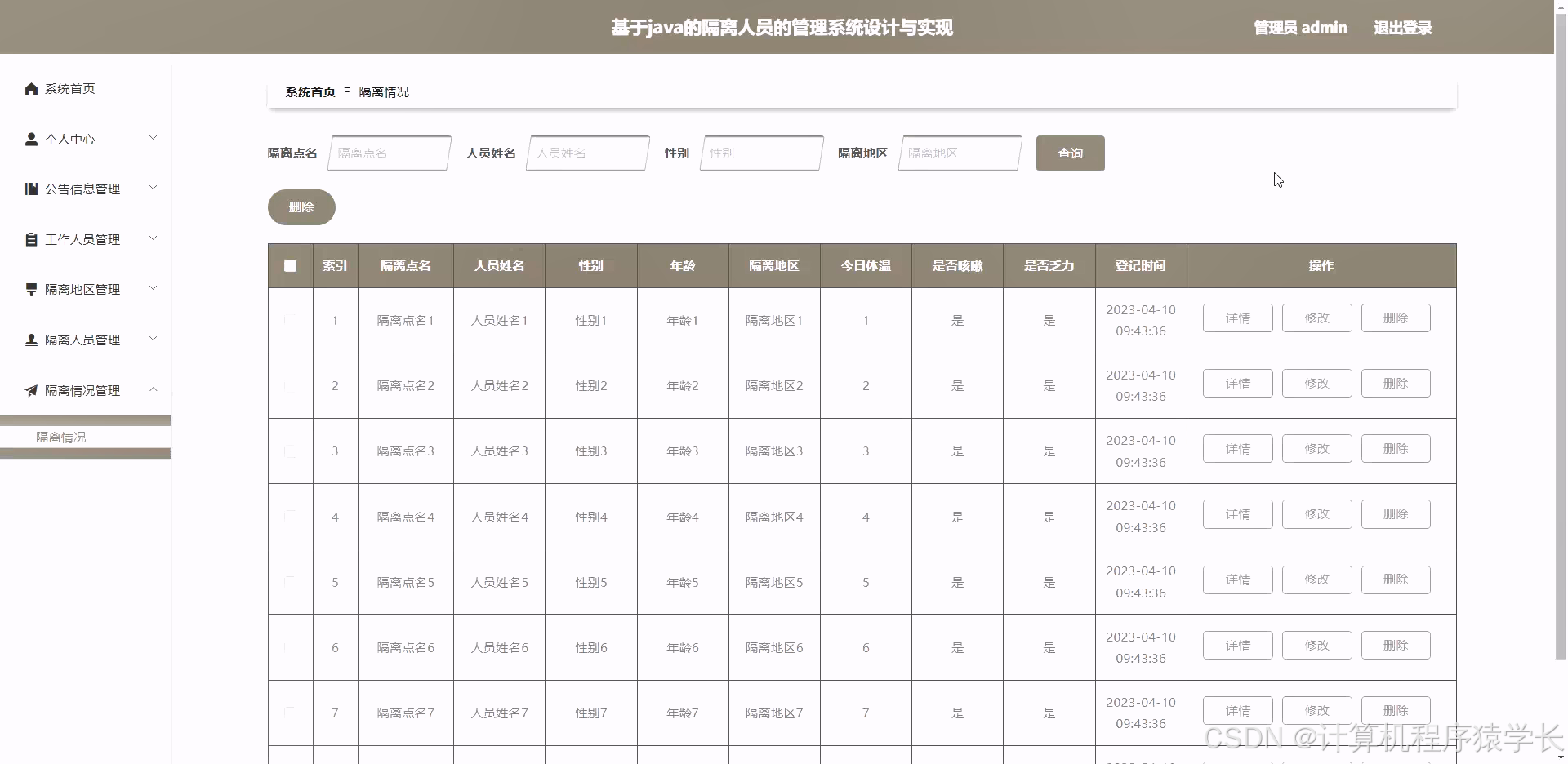The height and width of the screenshot is (764, 1568).
Task: Open 系统首页 from the breadcrumb
Action: point(310,91)
